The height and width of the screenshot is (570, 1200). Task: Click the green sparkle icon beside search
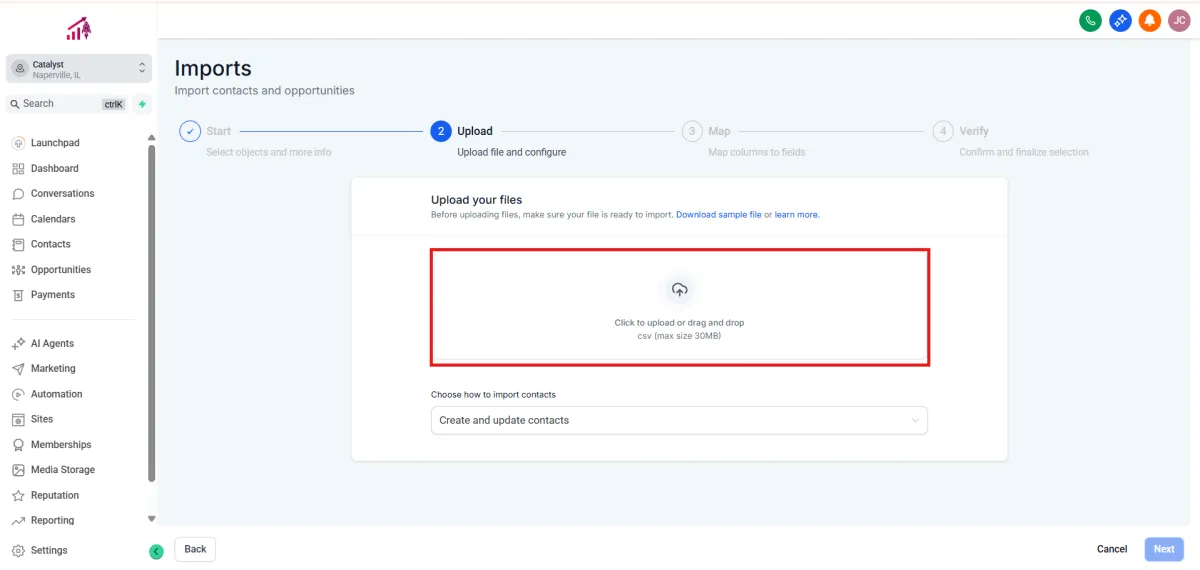coord(142,104)
